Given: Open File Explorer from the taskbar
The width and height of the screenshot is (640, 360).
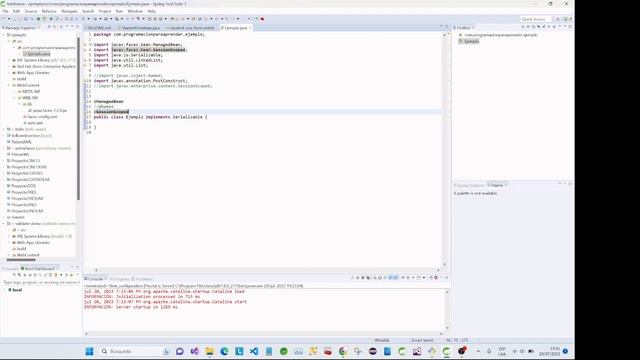Looking at the screenshot, I should 209,351.
